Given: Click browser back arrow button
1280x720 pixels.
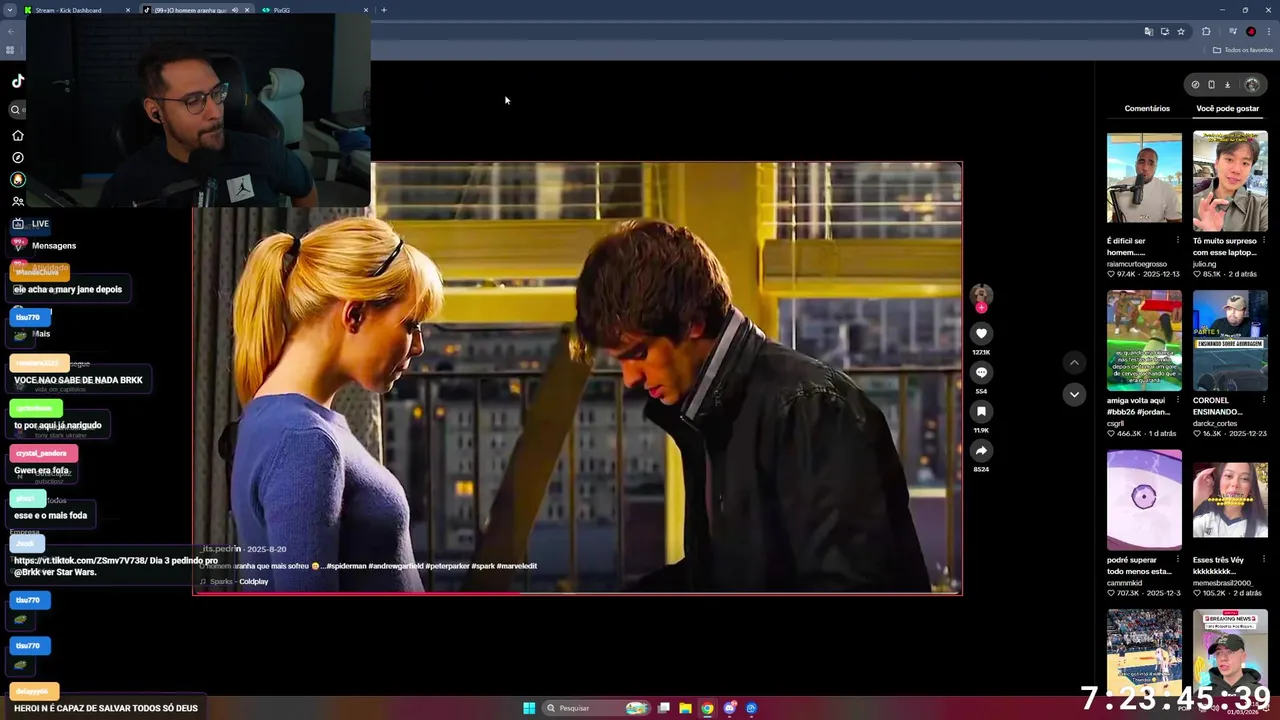Looking at the screenshot, I should 10,32.
